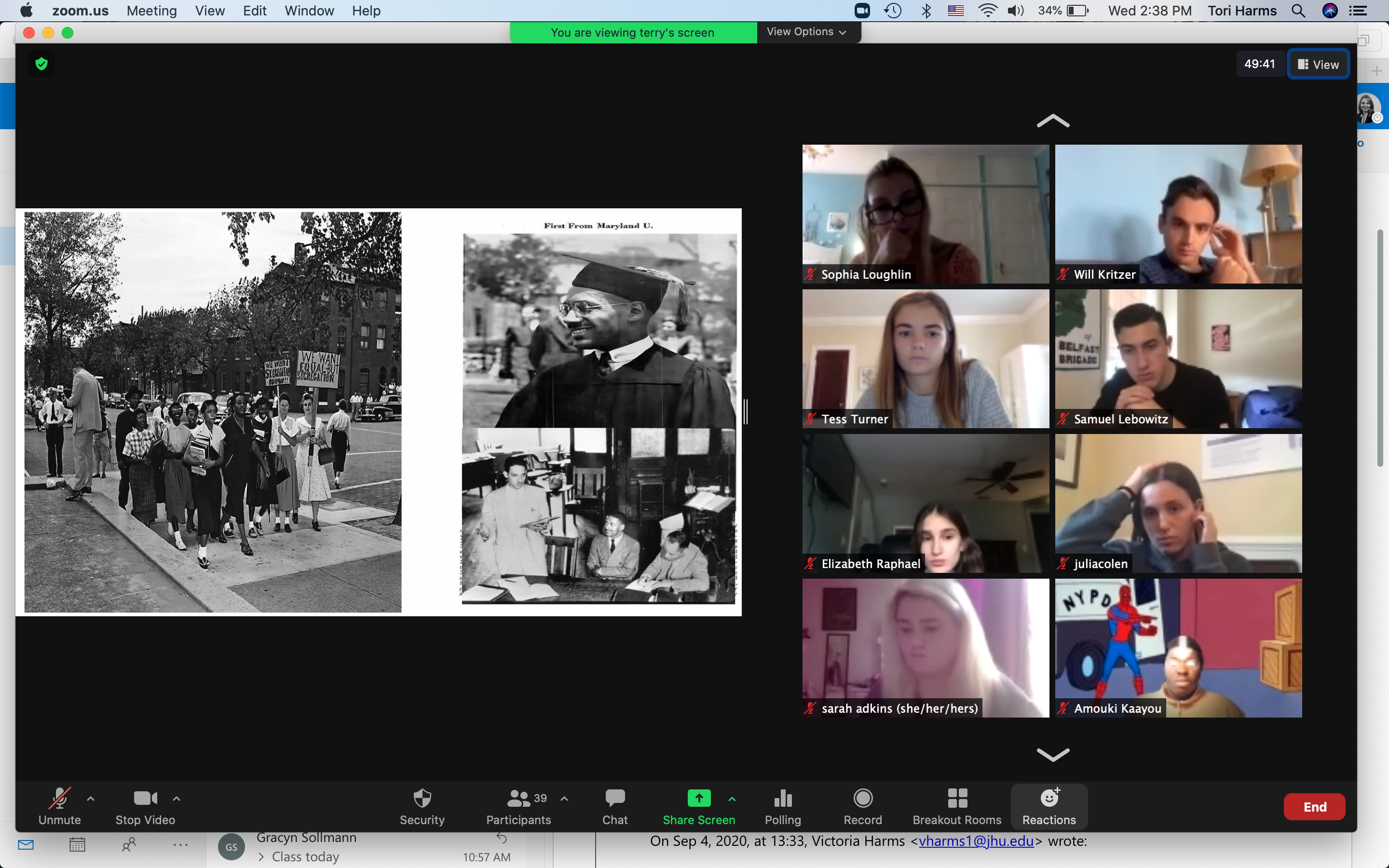Click the green encryption shield icon
Image resolution: width=1389 pixels, height=868 pixels.
[x=41, y=64]
